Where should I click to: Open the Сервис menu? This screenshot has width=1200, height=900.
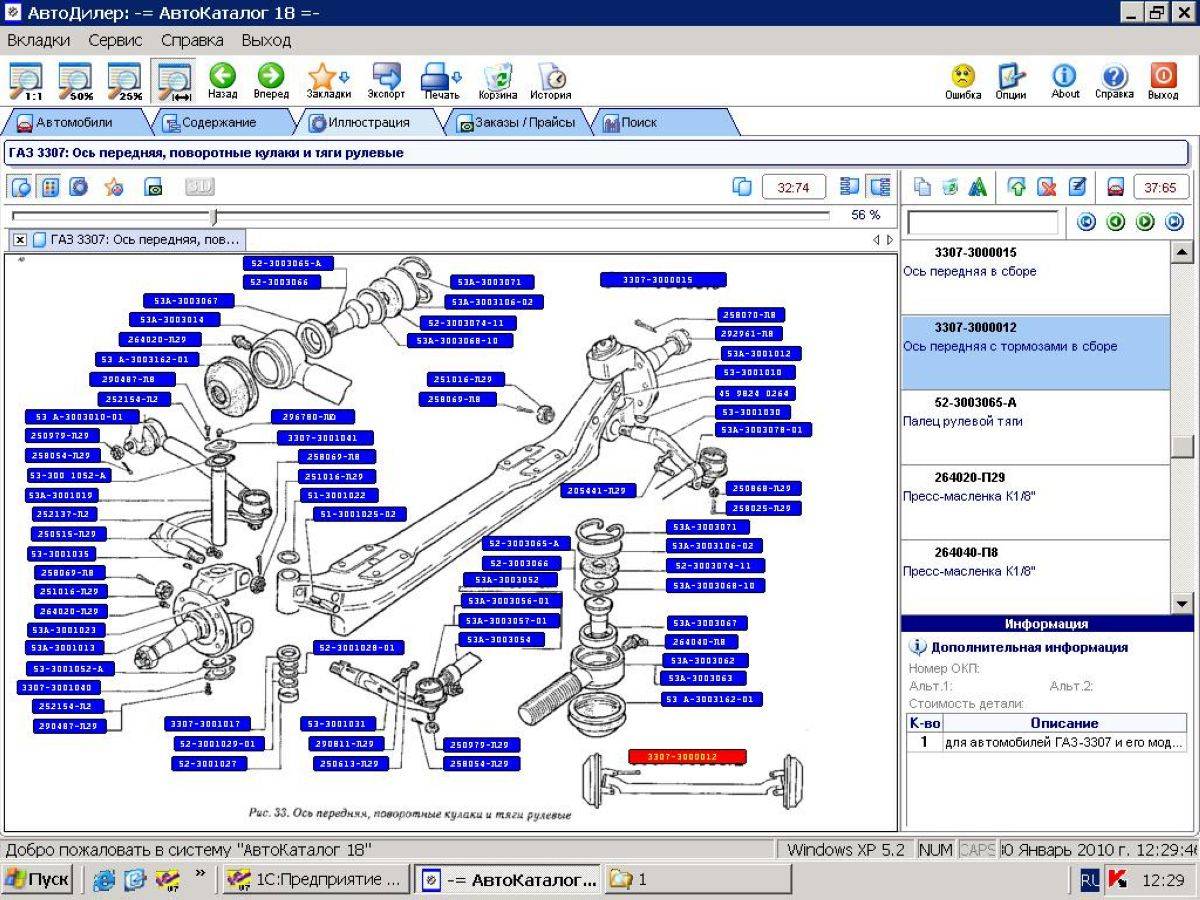[x=115, y=41]
